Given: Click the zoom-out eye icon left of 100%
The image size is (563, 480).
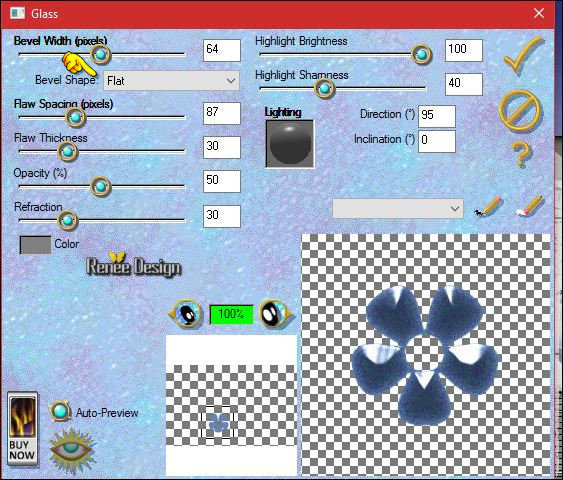Looking at the screenshot, I should click(186, 314).
